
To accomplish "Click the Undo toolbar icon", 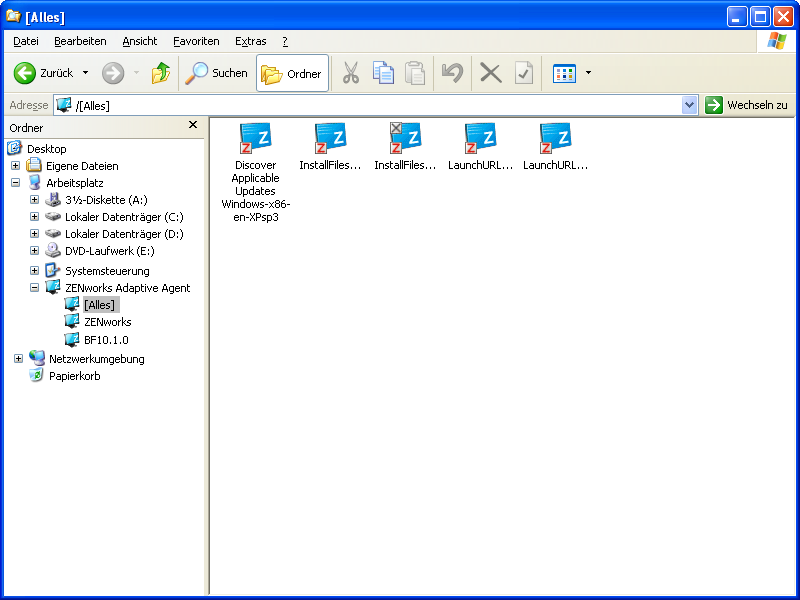I will (452, 73).
